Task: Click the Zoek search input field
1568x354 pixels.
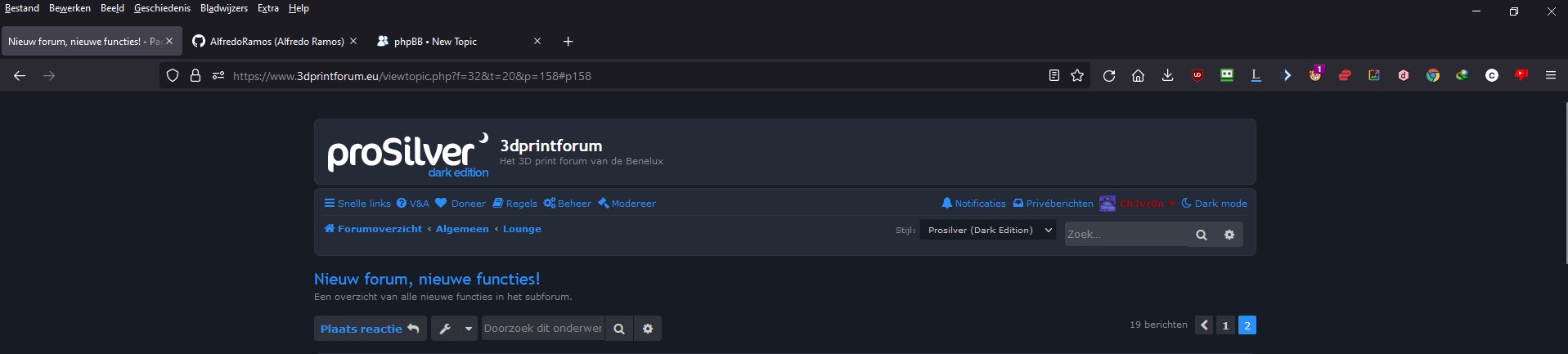Action: (1125, 235)
